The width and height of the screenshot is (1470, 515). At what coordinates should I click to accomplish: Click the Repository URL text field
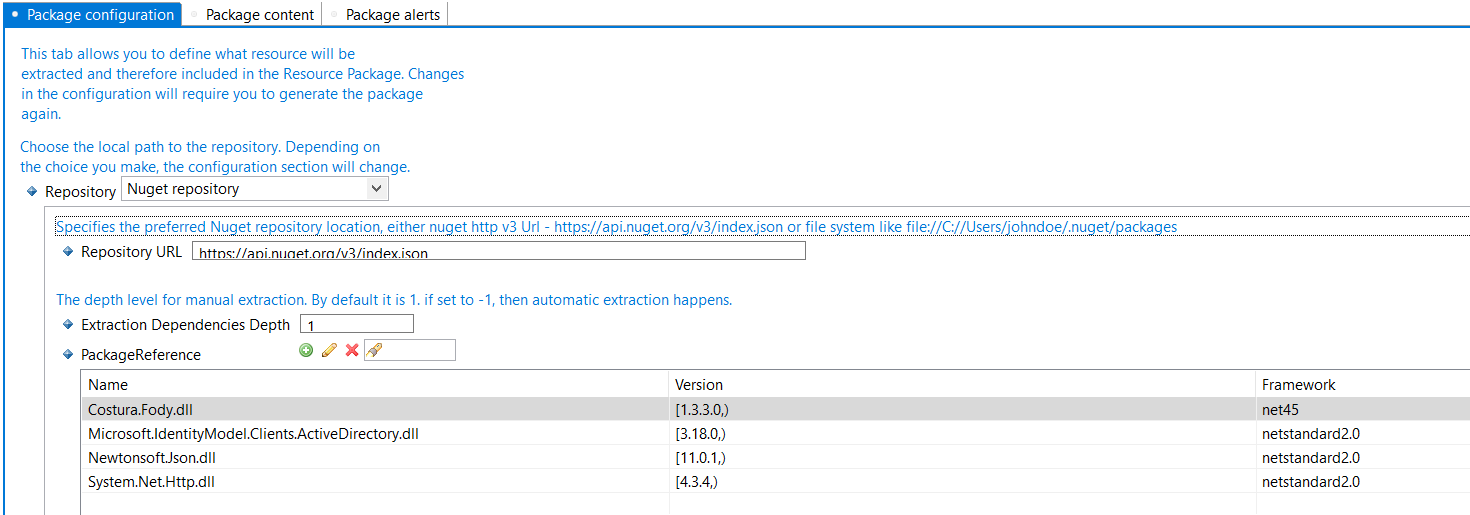(x=500, y=252)
